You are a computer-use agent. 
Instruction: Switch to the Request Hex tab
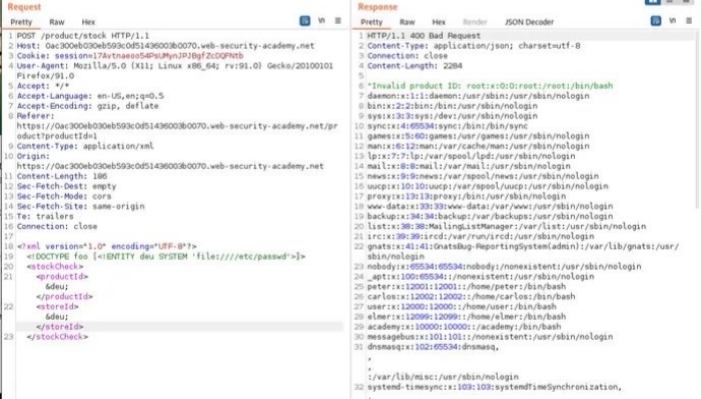tap(88, 22)
